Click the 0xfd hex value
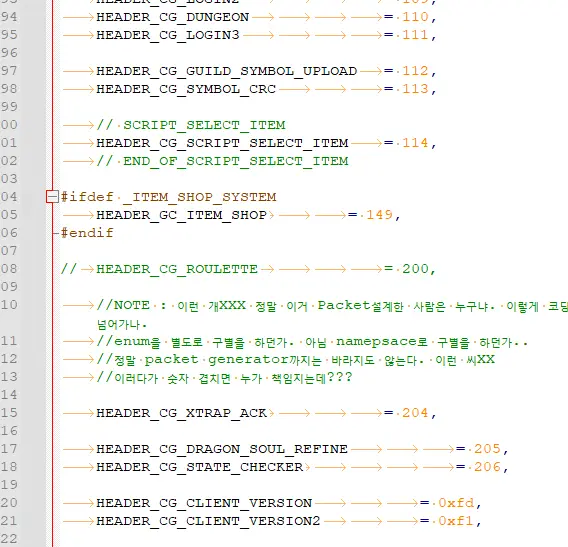The image size is (568, 547). tap(456, 503)
